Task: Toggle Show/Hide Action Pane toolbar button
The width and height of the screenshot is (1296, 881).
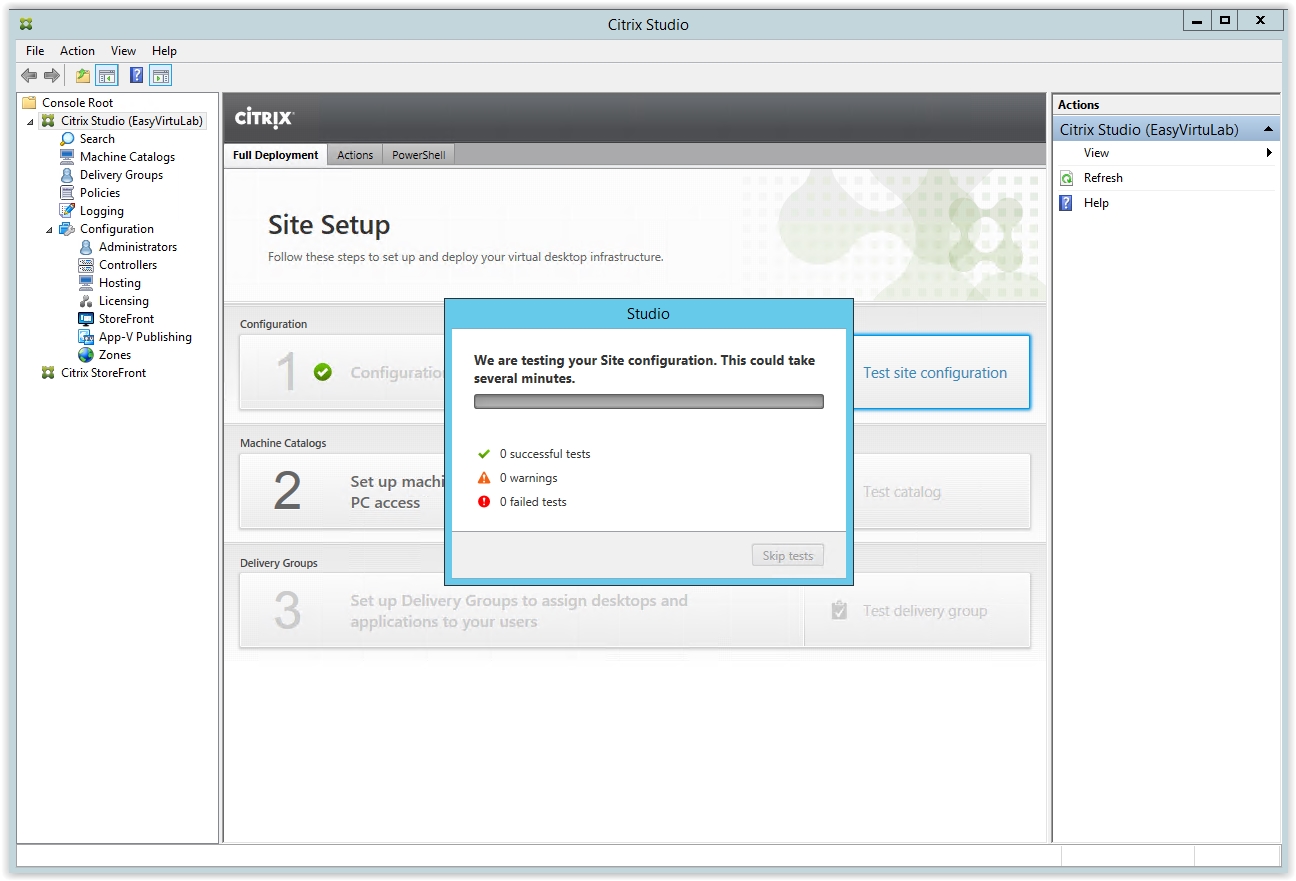Action: [x=161, y=76]
